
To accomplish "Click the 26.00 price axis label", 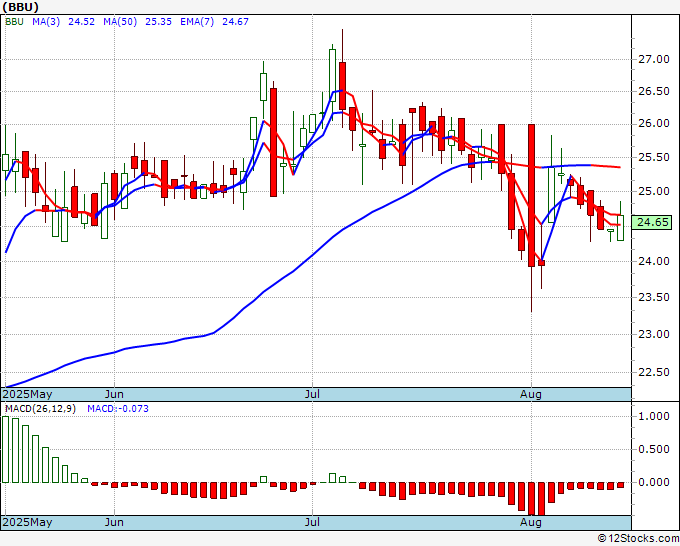I will tap(654, 124).
